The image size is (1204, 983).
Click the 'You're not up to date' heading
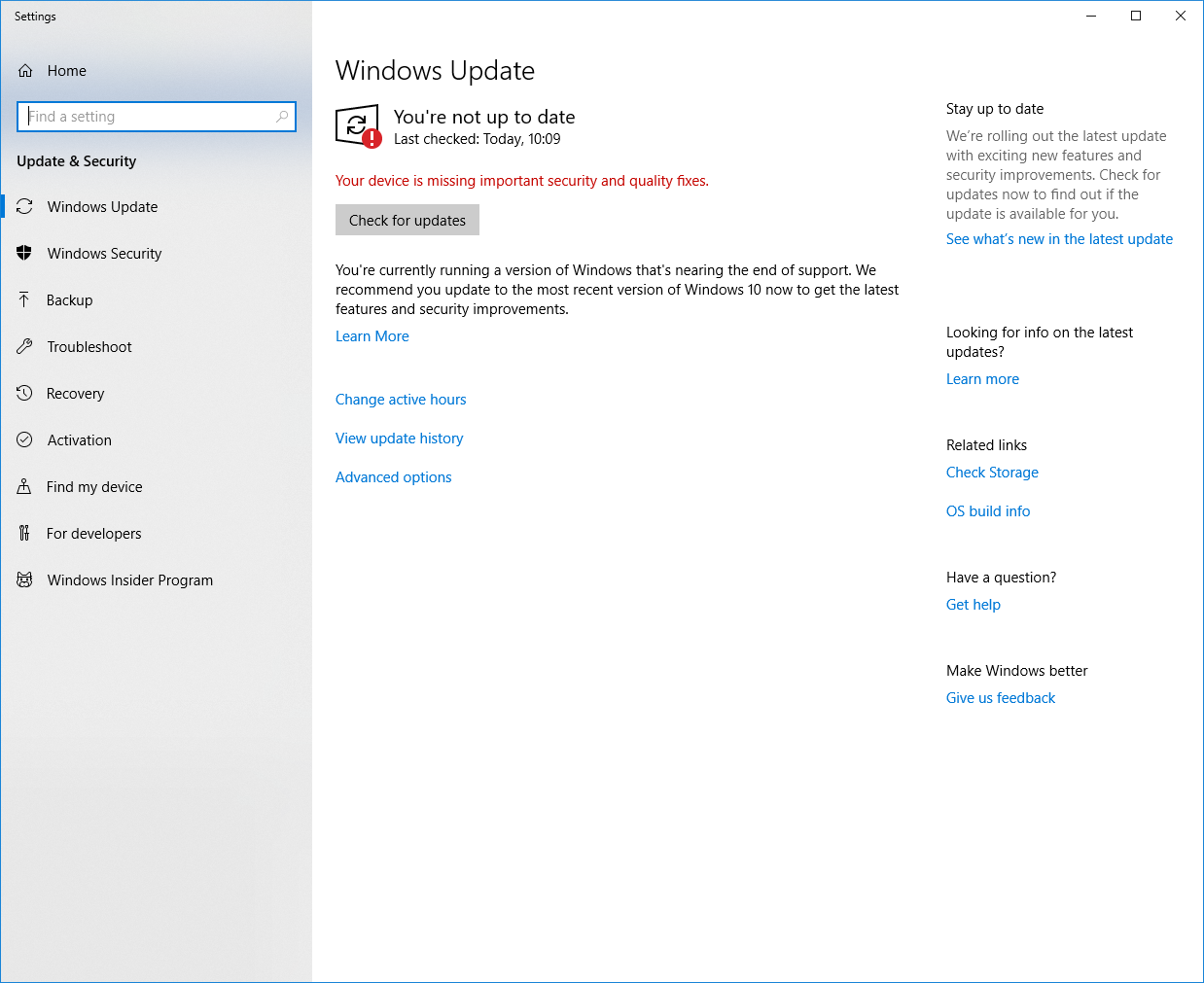[484, 117]
